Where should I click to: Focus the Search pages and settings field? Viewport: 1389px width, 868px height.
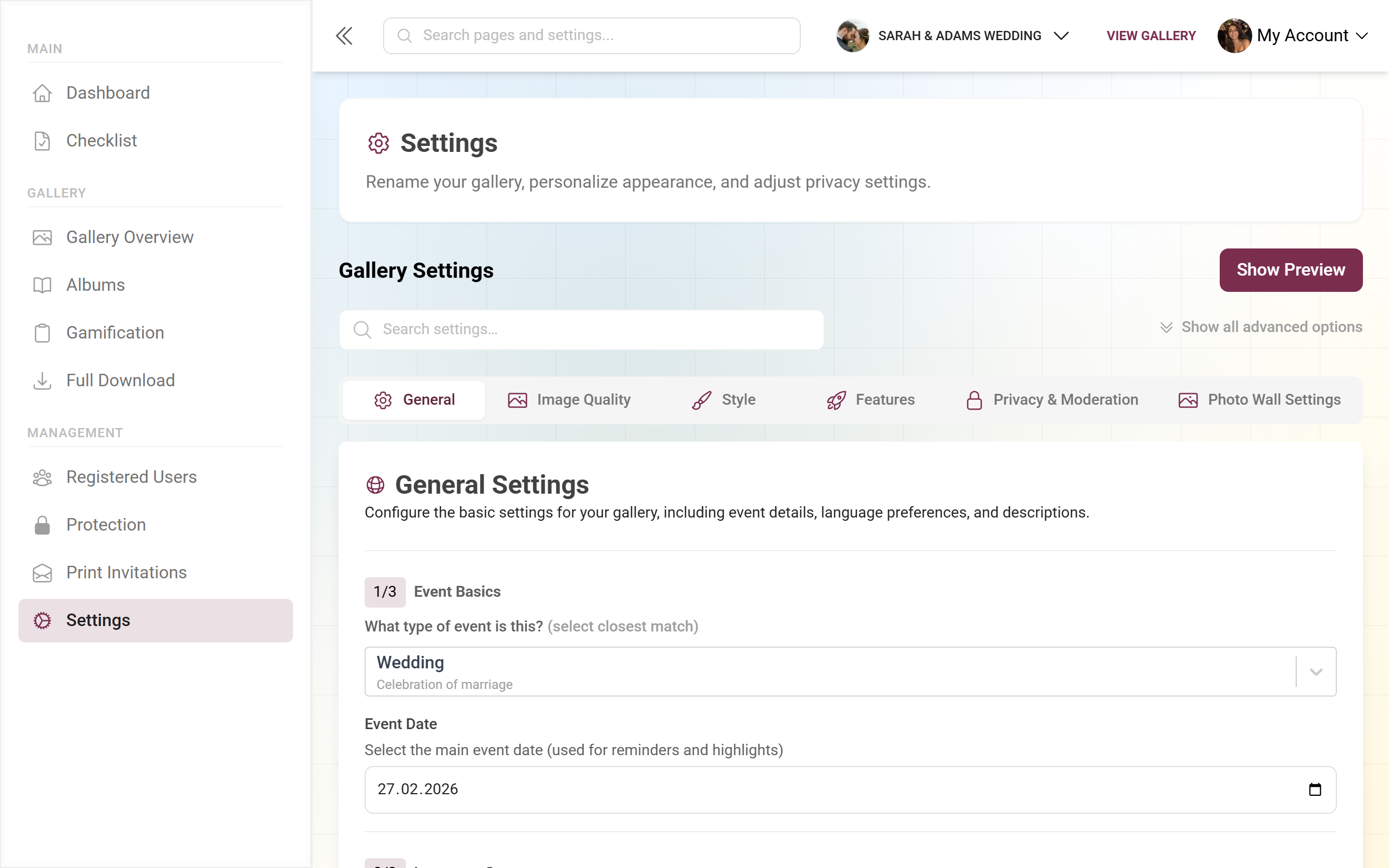591,36
